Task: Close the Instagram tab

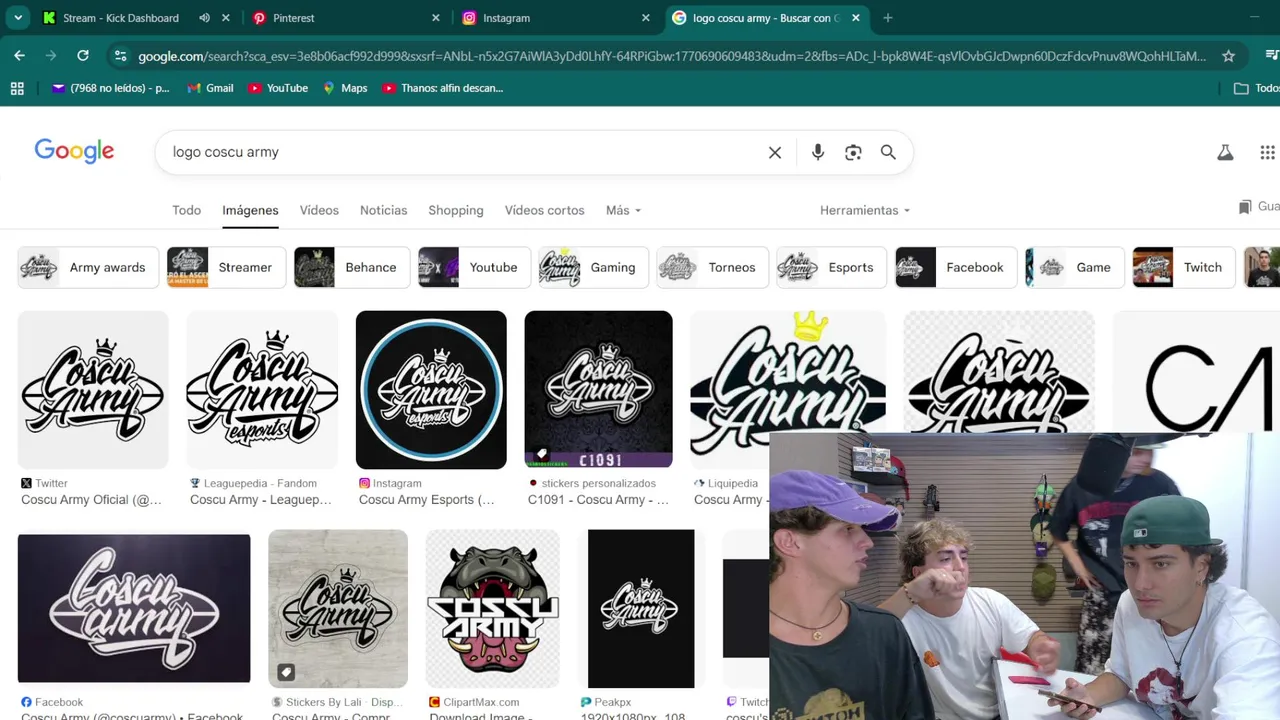Action: pos(646,18)
